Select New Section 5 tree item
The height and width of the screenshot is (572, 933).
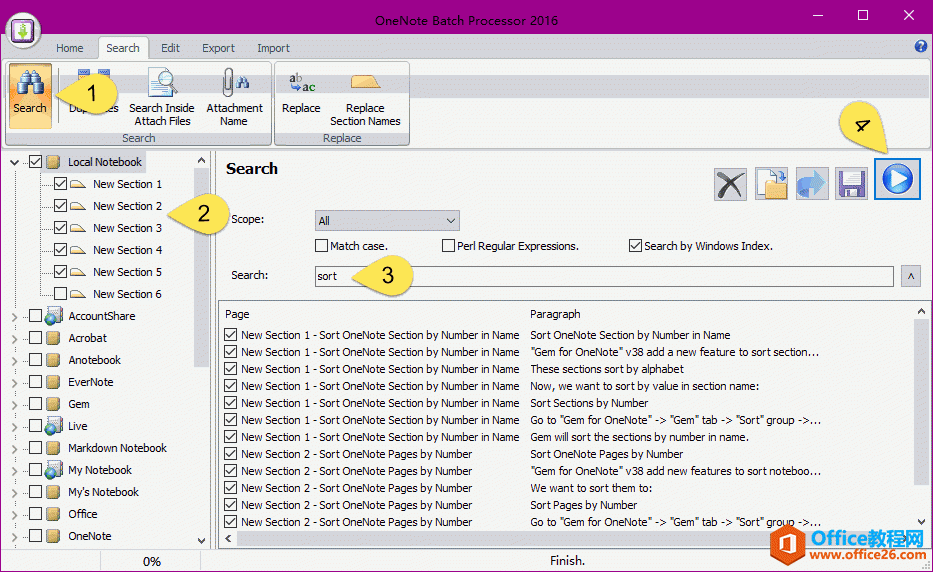click(x=127, y=272)
